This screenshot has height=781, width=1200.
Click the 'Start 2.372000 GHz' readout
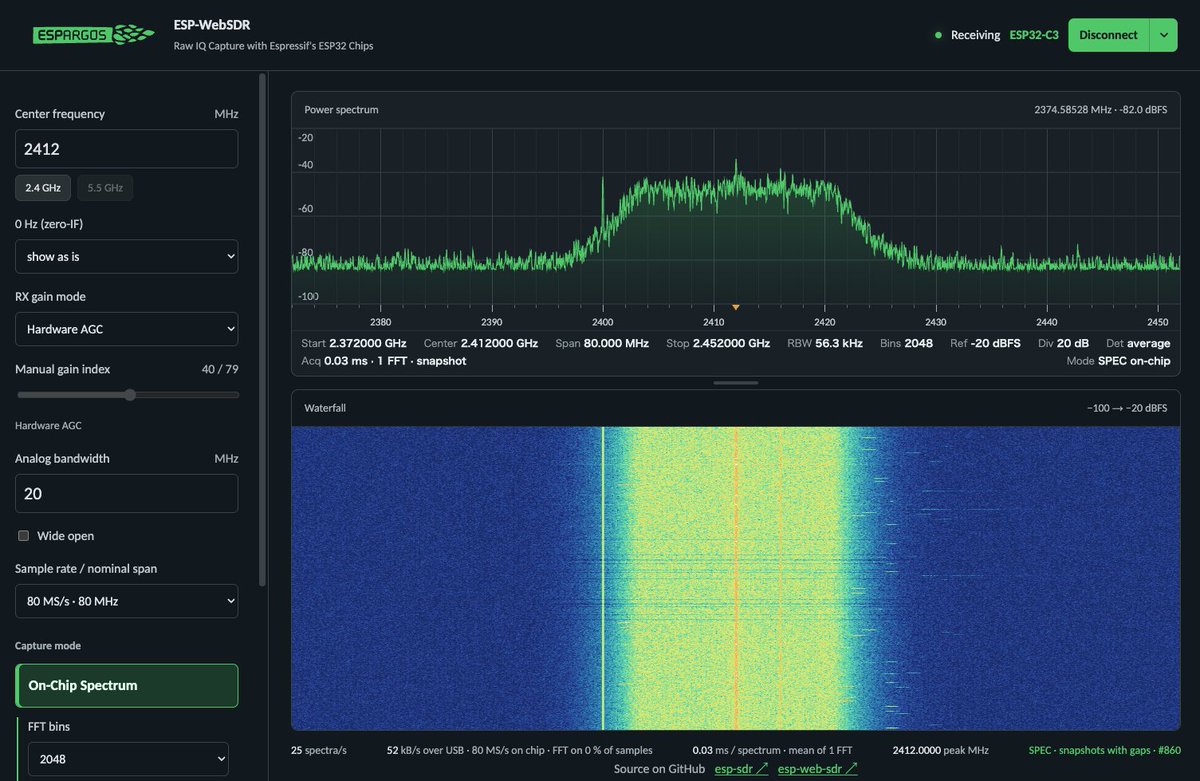coord(354,343)
